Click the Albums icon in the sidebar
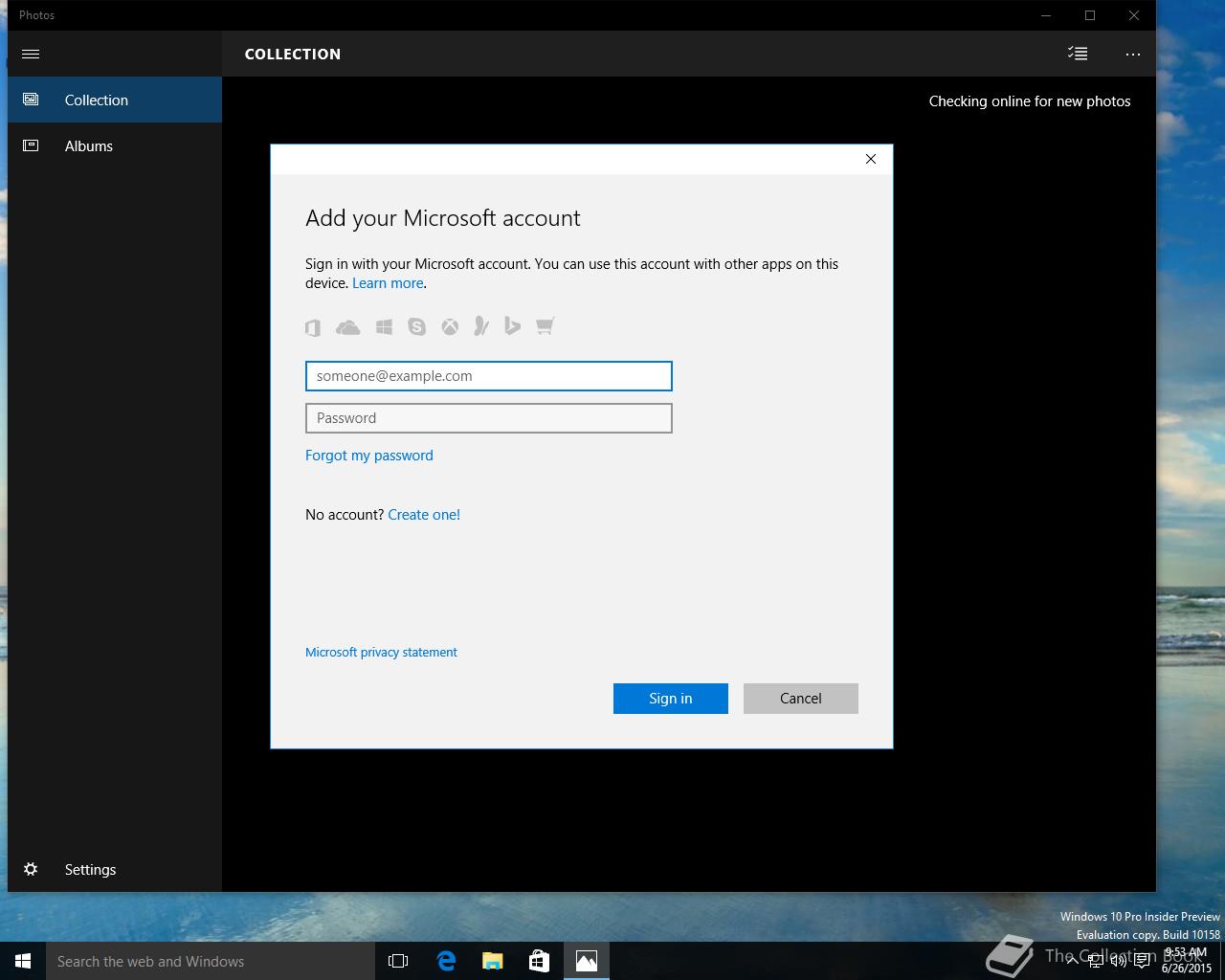 tap(31, 145)
